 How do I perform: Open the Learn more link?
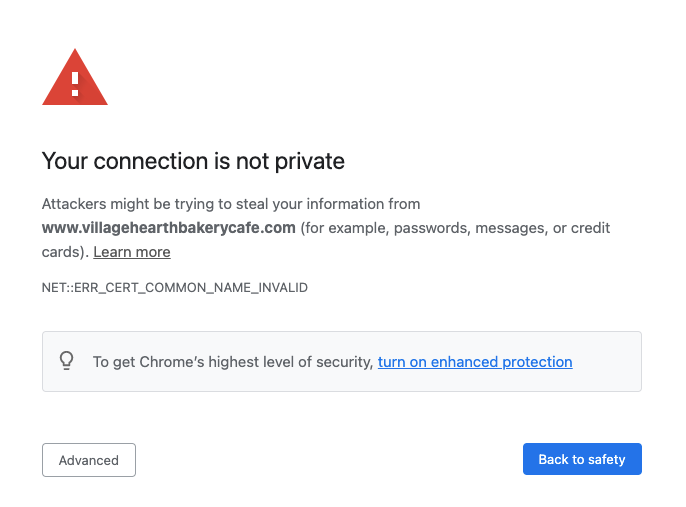click(131, 252)
